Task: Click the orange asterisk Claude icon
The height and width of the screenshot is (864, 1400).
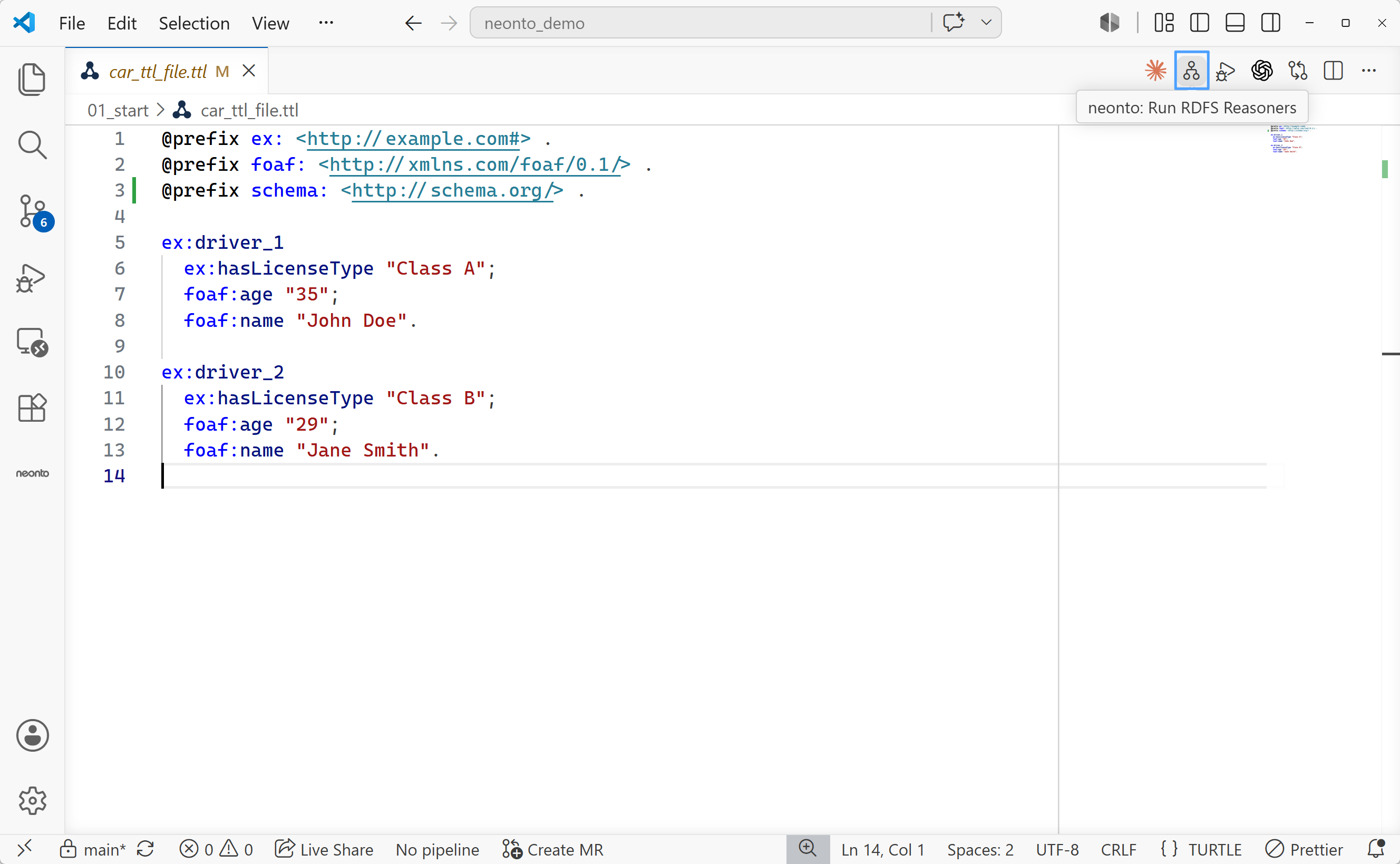Action: point(1155,71)
